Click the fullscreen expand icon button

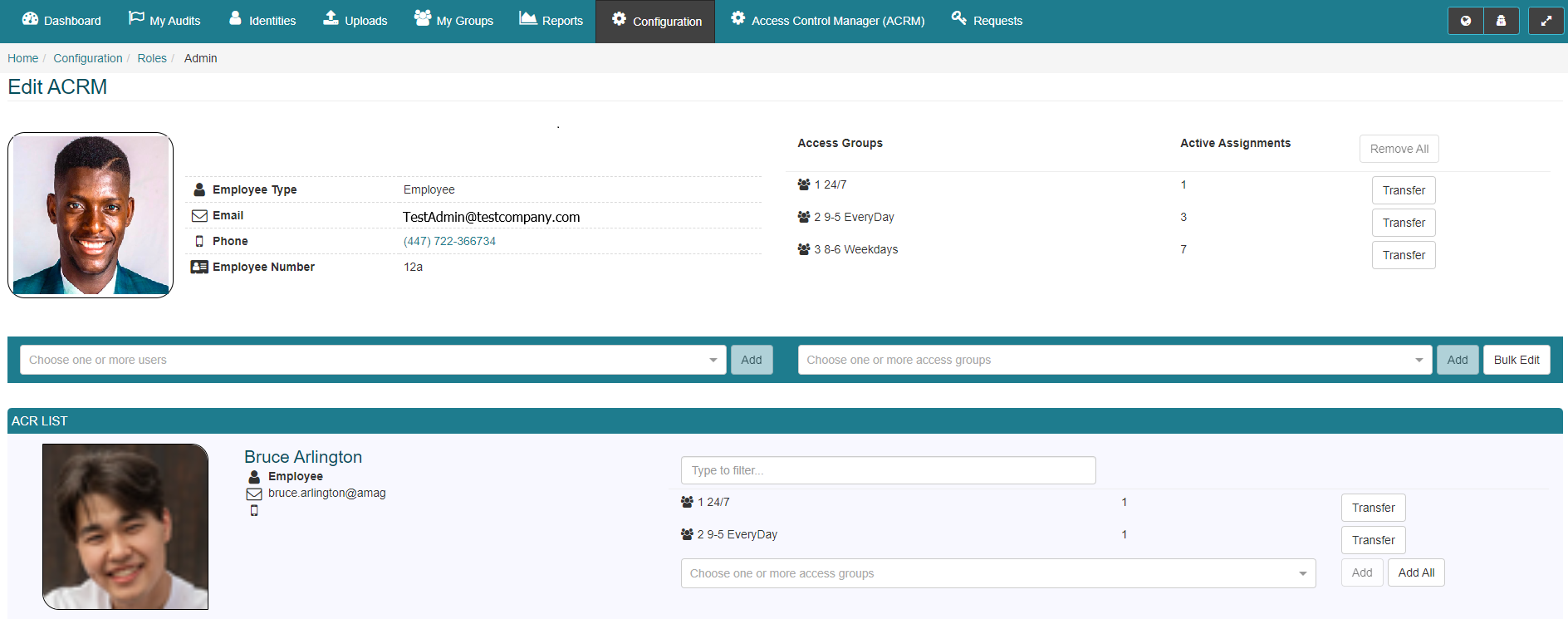pyautogui.click(x=1546, y=21)
